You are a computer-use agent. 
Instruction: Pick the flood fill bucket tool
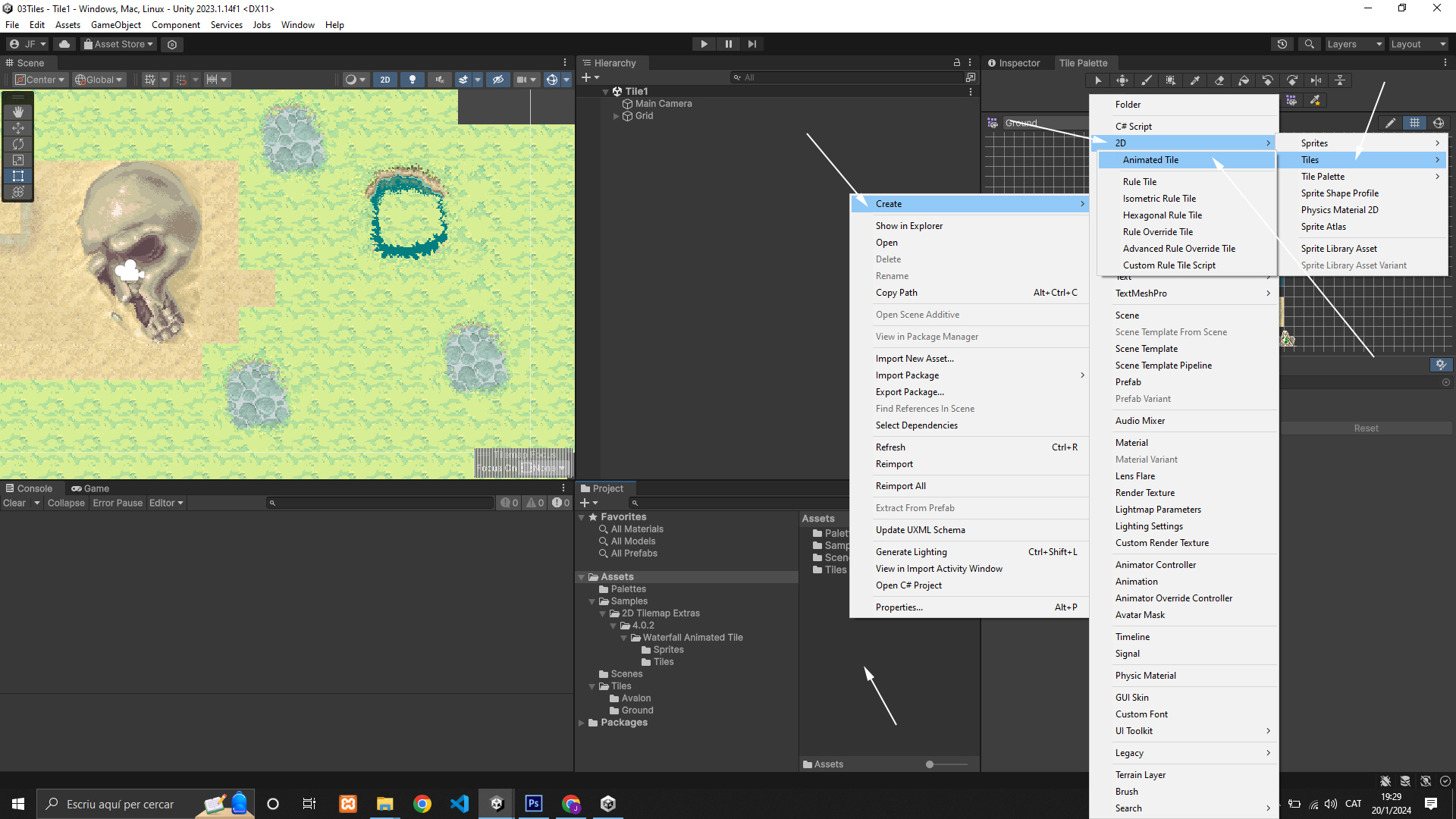click(1244, 80)
